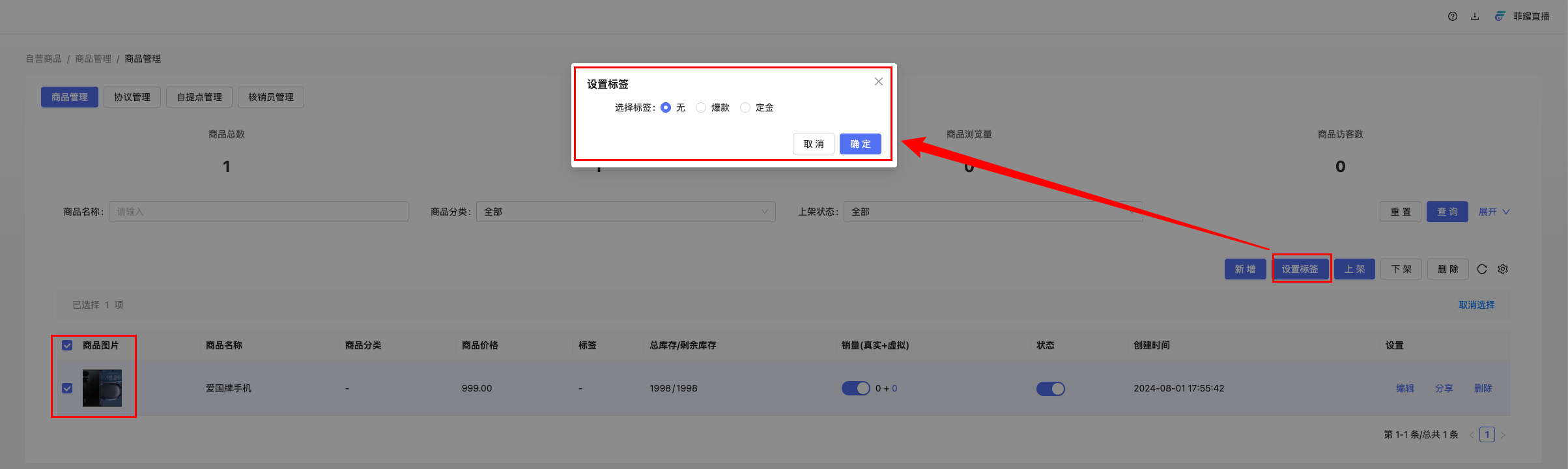The height and width of the screenshot is (469, 1568).
Task: Click the 取消选择 link
Action: [1476, 305]
